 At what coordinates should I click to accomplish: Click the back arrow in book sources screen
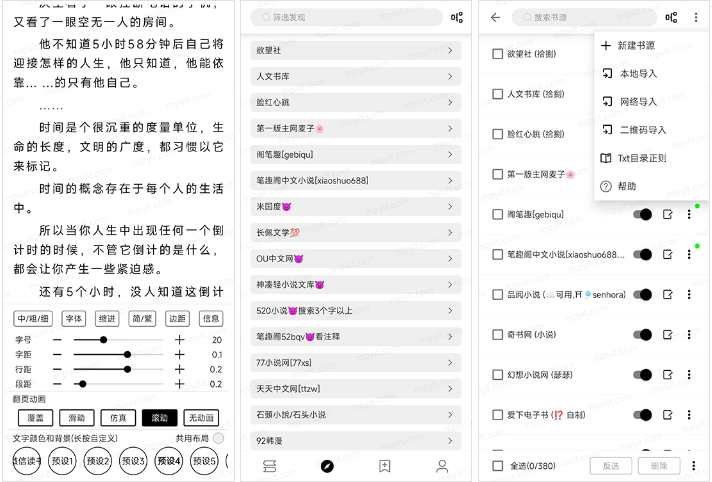[496, 17]
